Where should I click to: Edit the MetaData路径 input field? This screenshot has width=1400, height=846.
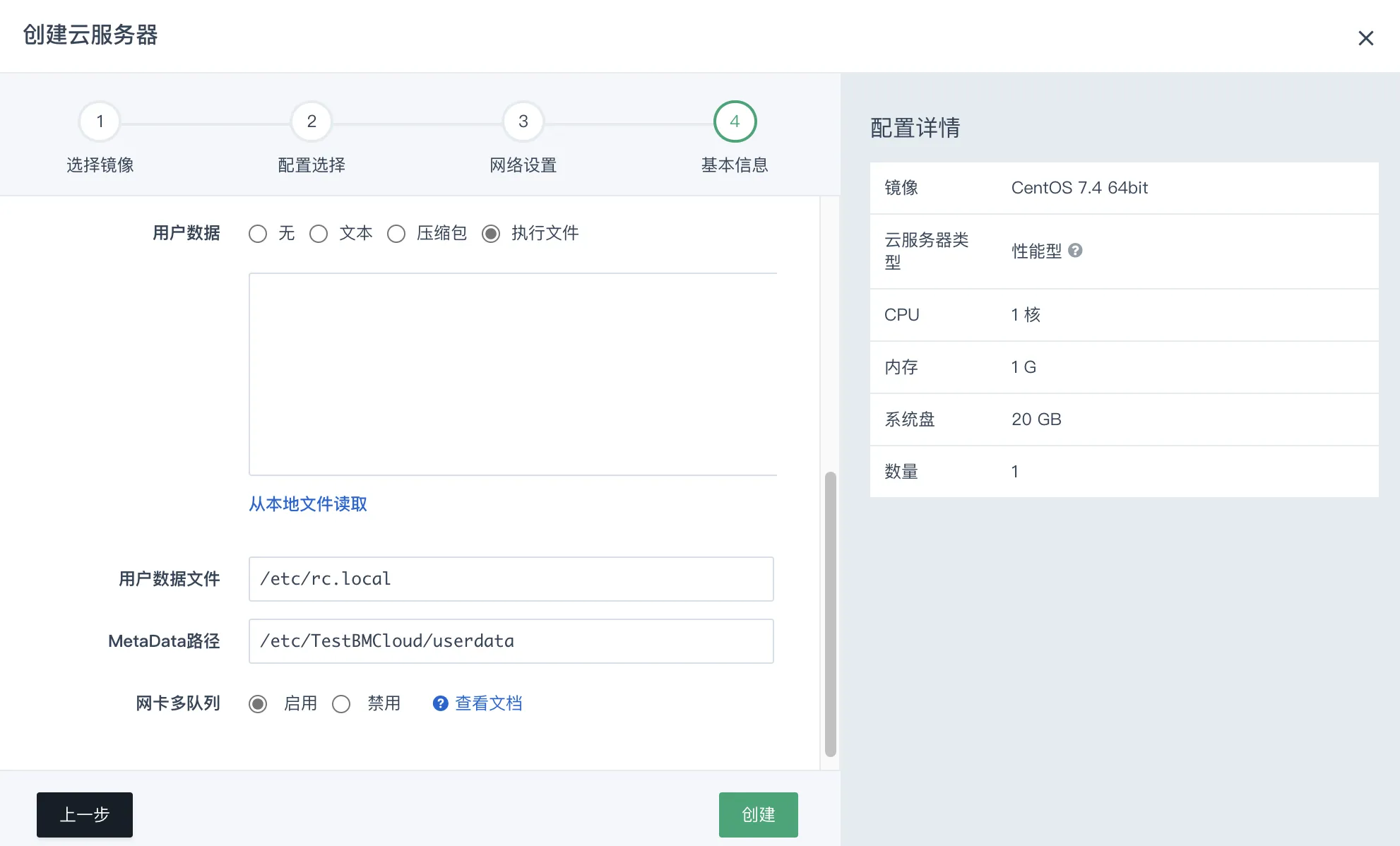[511, 641]
